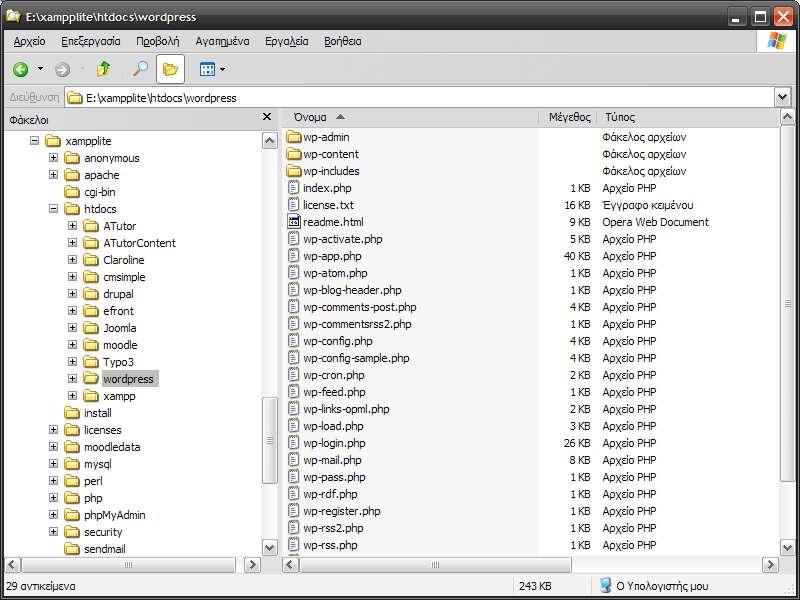This screenshot has width=800, height=600.
Task: Open the Back history dropdown arrow
Action: click(x=40, y=69)
